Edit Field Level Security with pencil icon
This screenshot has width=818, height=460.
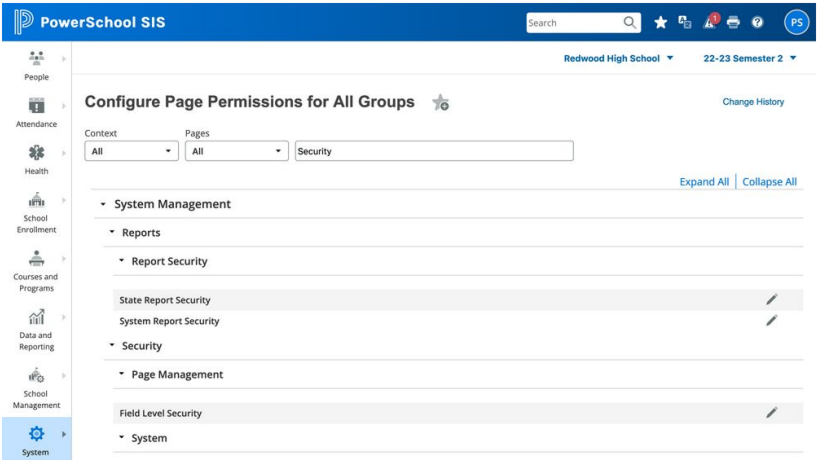(x=771, y=412)
